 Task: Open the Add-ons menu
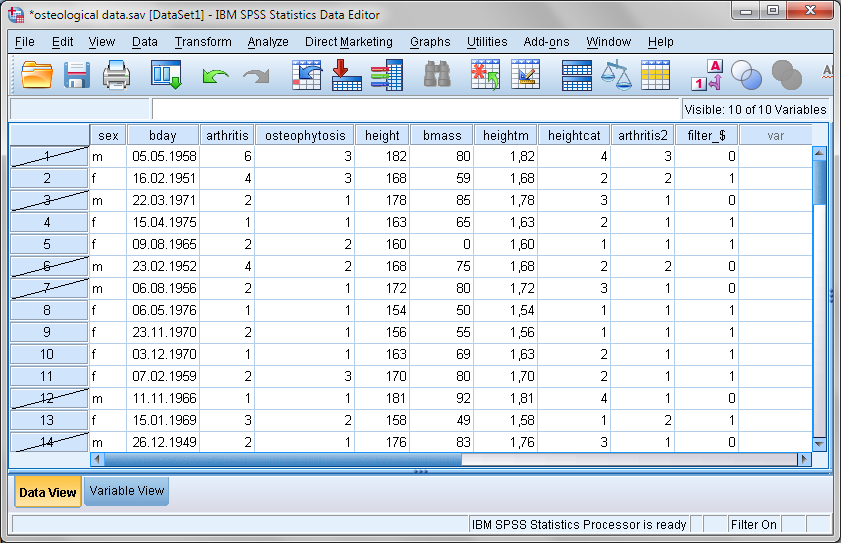tap(547, 42)
